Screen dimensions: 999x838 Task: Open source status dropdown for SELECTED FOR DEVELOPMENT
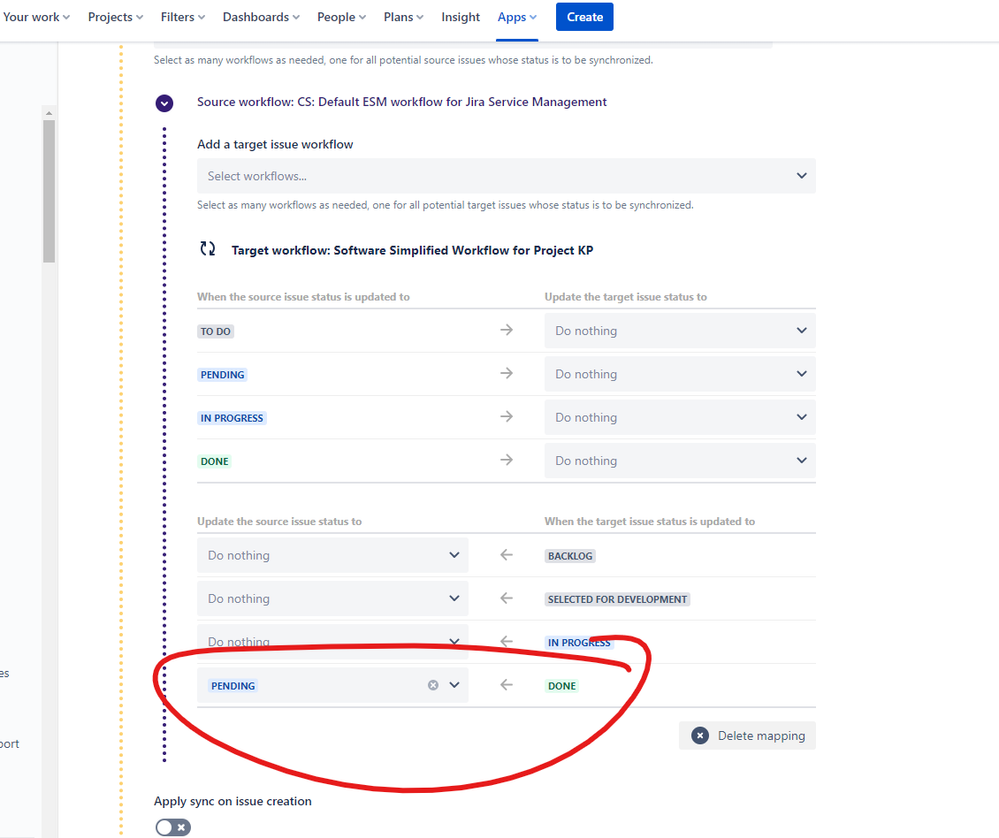(333, 598)
